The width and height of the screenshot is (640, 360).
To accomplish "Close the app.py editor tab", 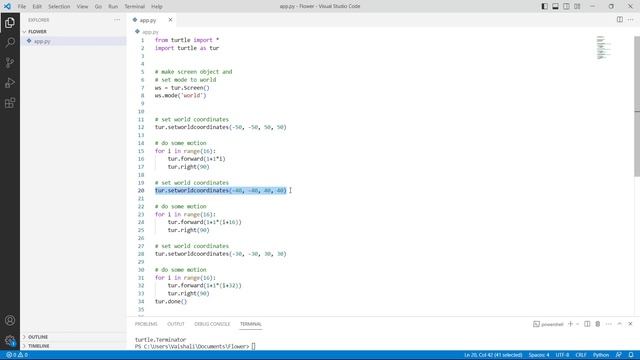I will [170, 20].
